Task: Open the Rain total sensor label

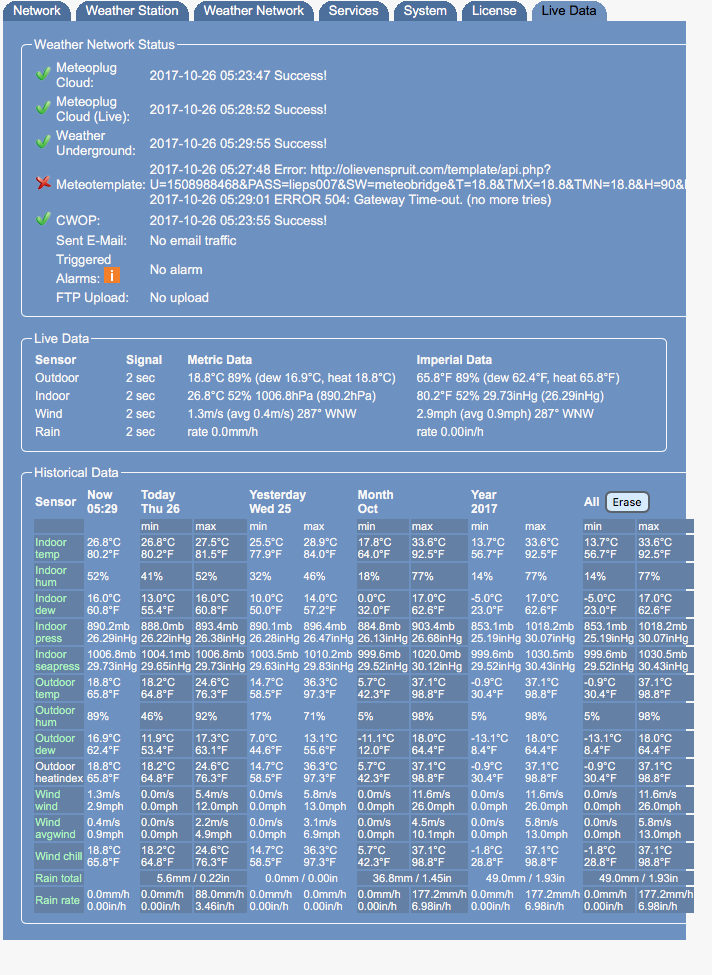Action: coord(60,879)
